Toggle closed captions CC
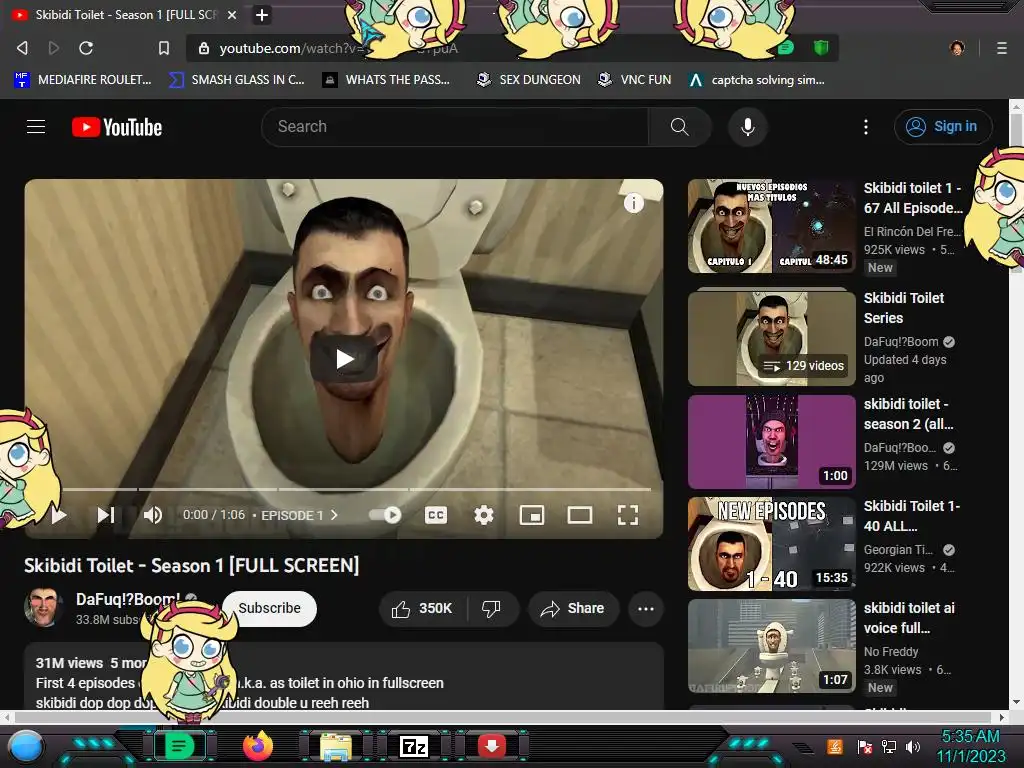Viewport: 1024px width, 768px height. [x=436, y=515]
